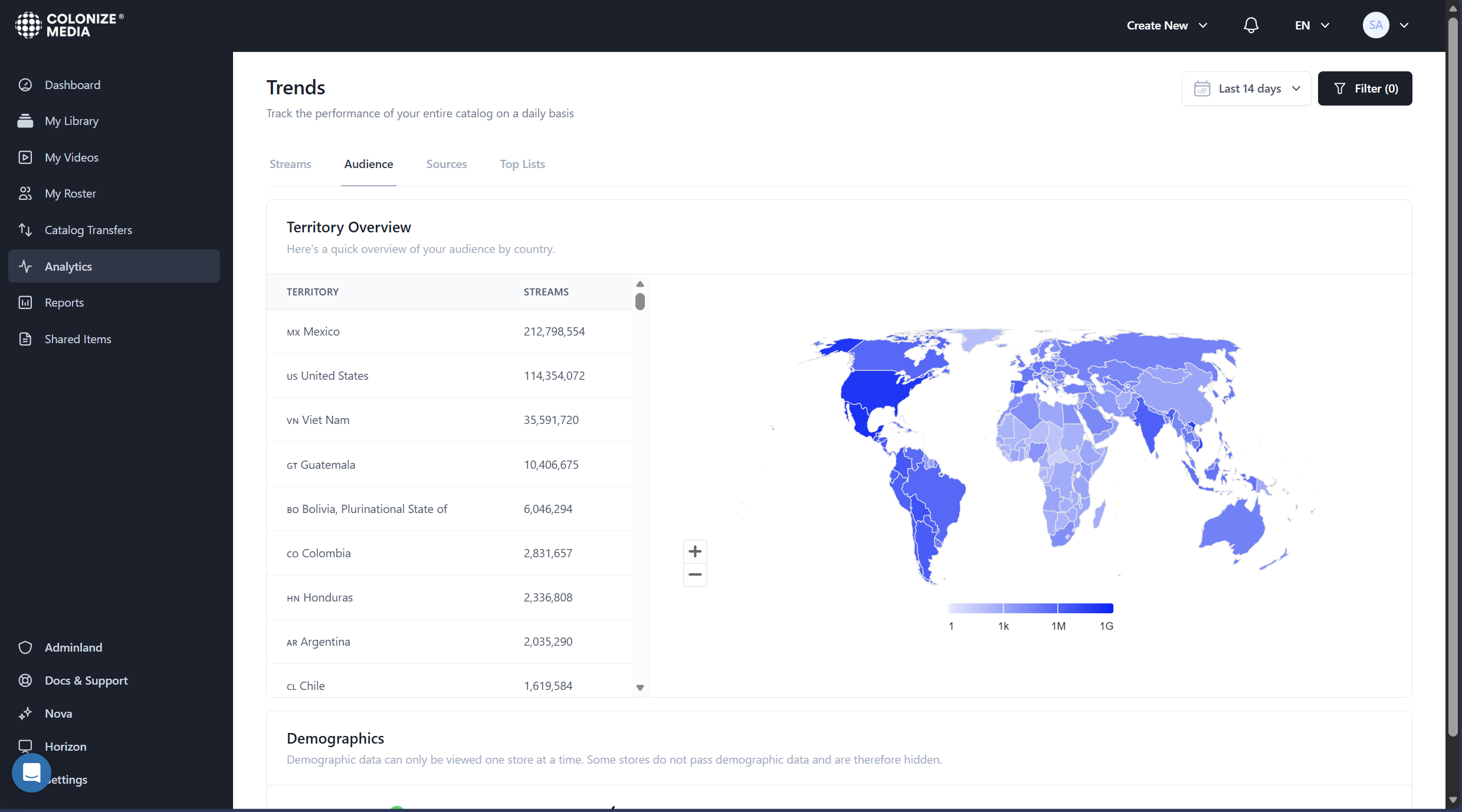Open the Last 14 days date picker

1246,88
